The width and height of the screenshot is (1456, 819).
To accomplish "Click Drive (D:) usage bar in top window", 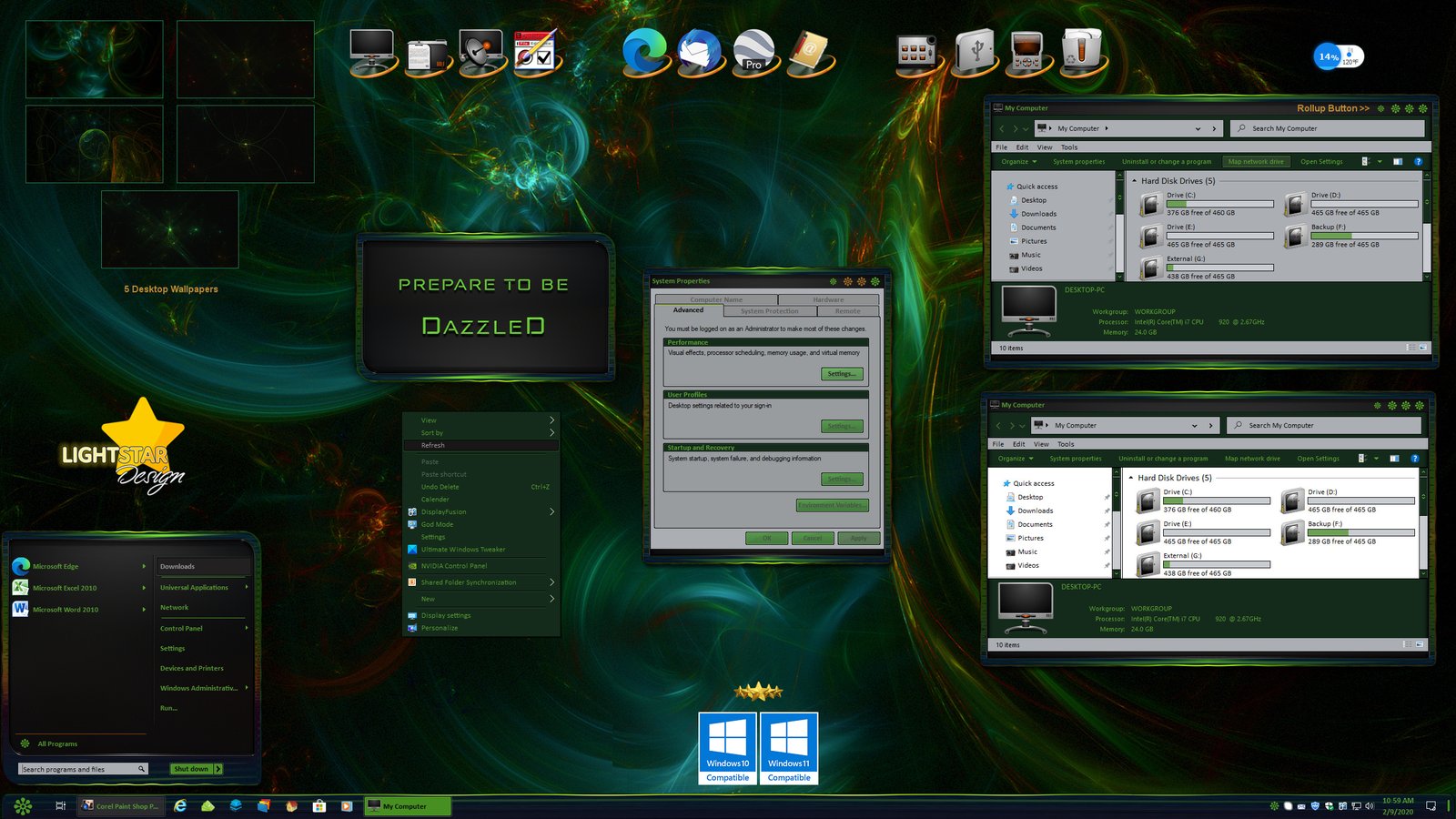I will (x=1364, y=204).
